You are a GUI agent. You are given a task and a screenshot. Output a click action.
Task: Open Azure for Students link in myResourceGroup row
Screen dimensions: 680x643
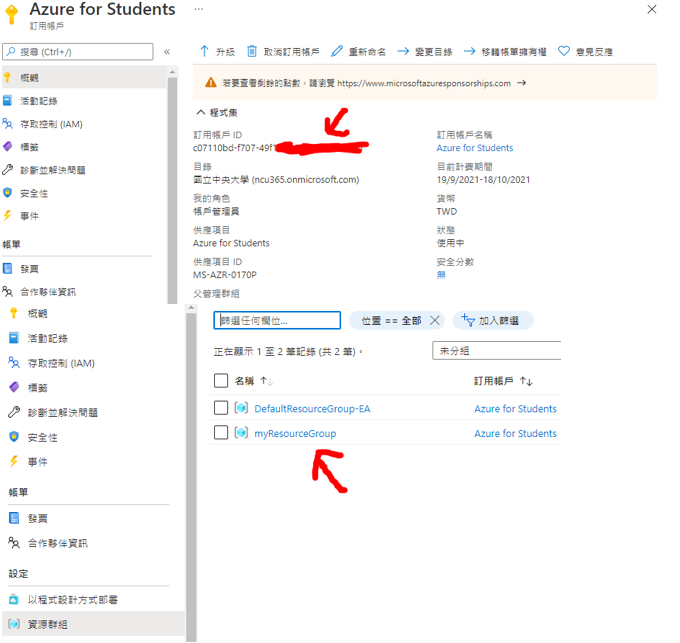[515, 434]
